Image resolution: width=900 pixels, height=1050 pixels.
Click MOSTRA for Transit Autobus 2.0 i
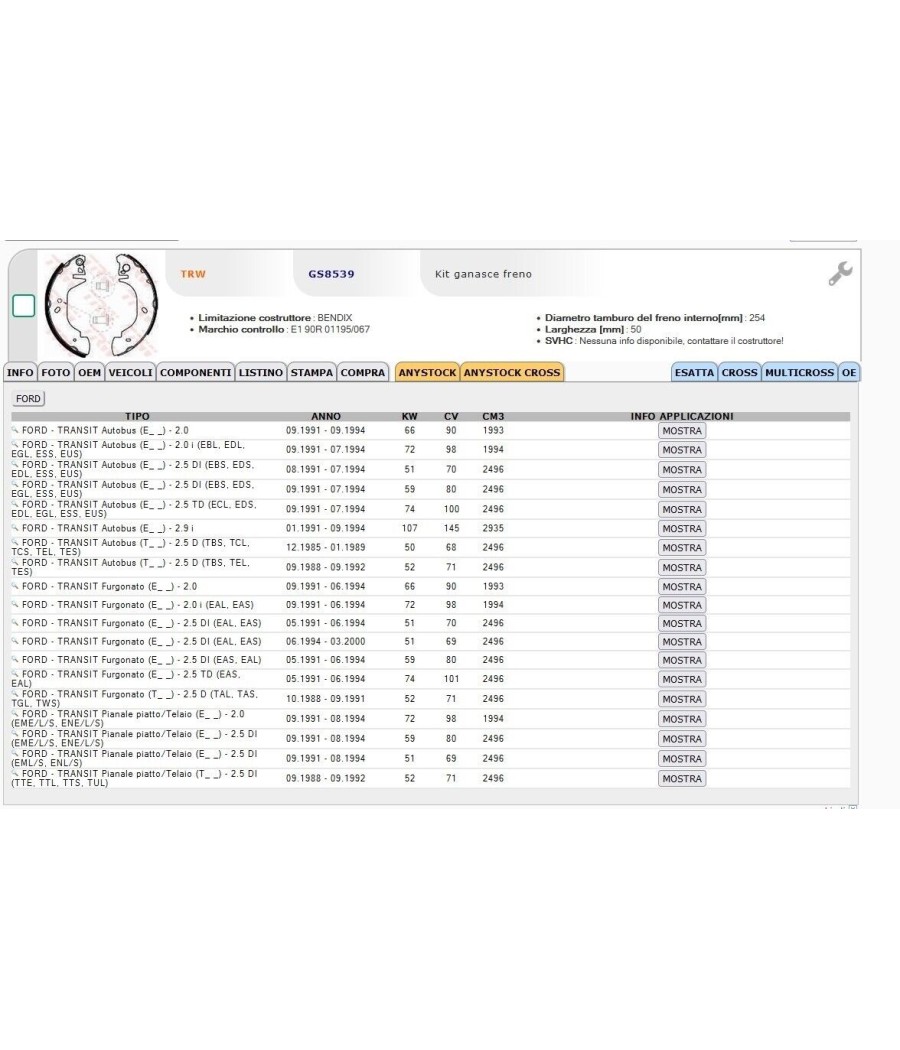682,450
